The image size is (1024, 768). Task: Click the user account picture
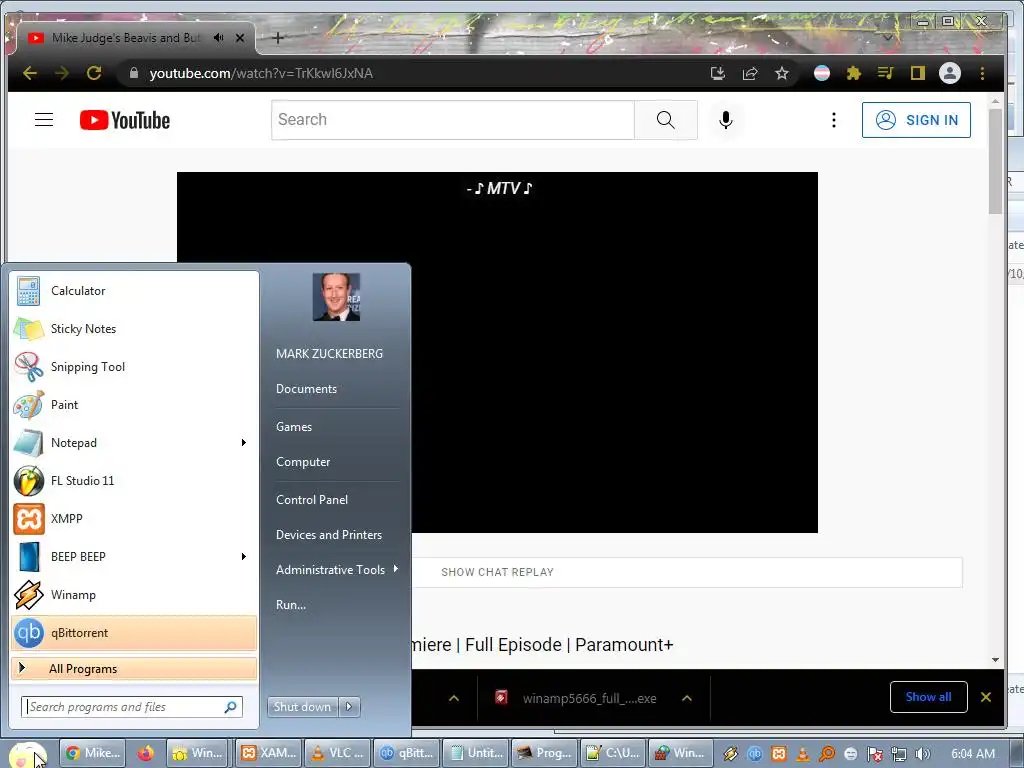(336, 297)
